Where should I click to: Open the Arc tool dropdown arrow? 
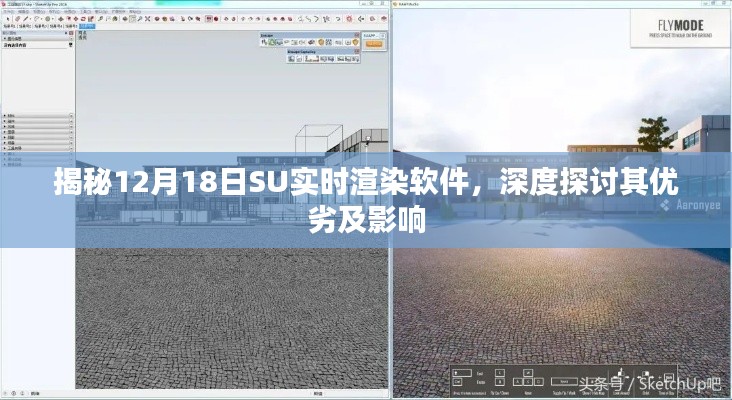pyautogui.click(x=42, y=19)
